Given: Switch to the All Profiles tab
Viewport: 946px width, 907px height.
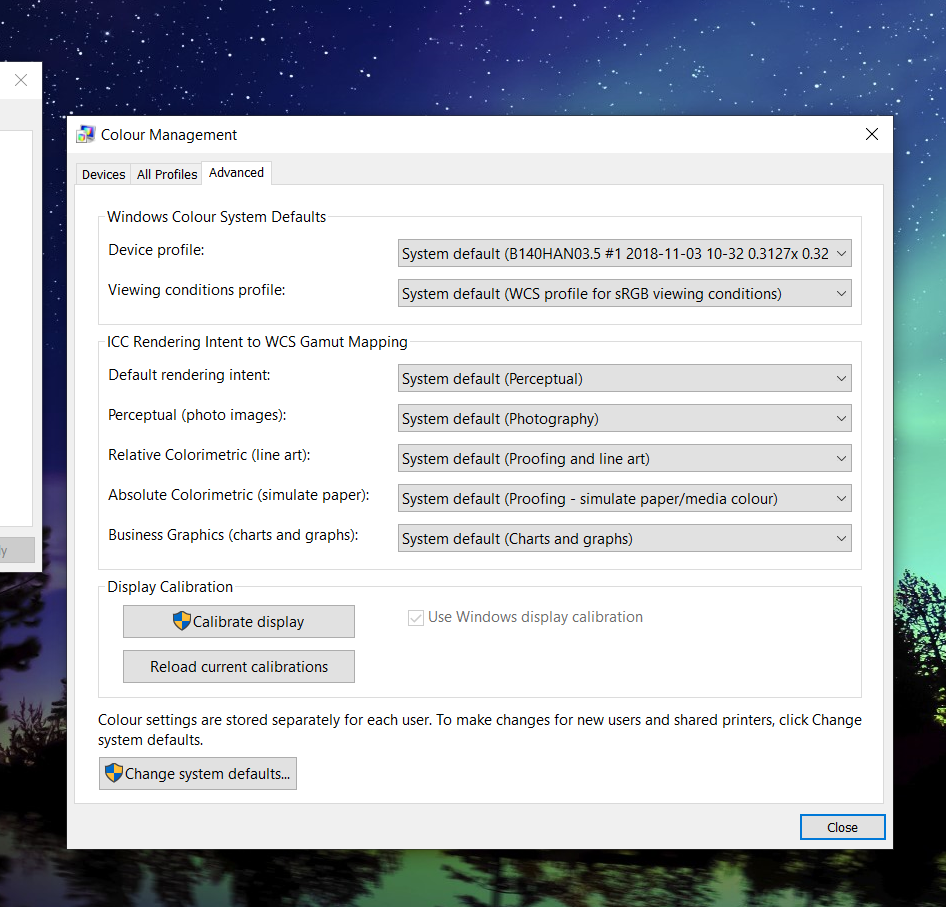Looking at the screenshot, I should (x=167, y=174).
